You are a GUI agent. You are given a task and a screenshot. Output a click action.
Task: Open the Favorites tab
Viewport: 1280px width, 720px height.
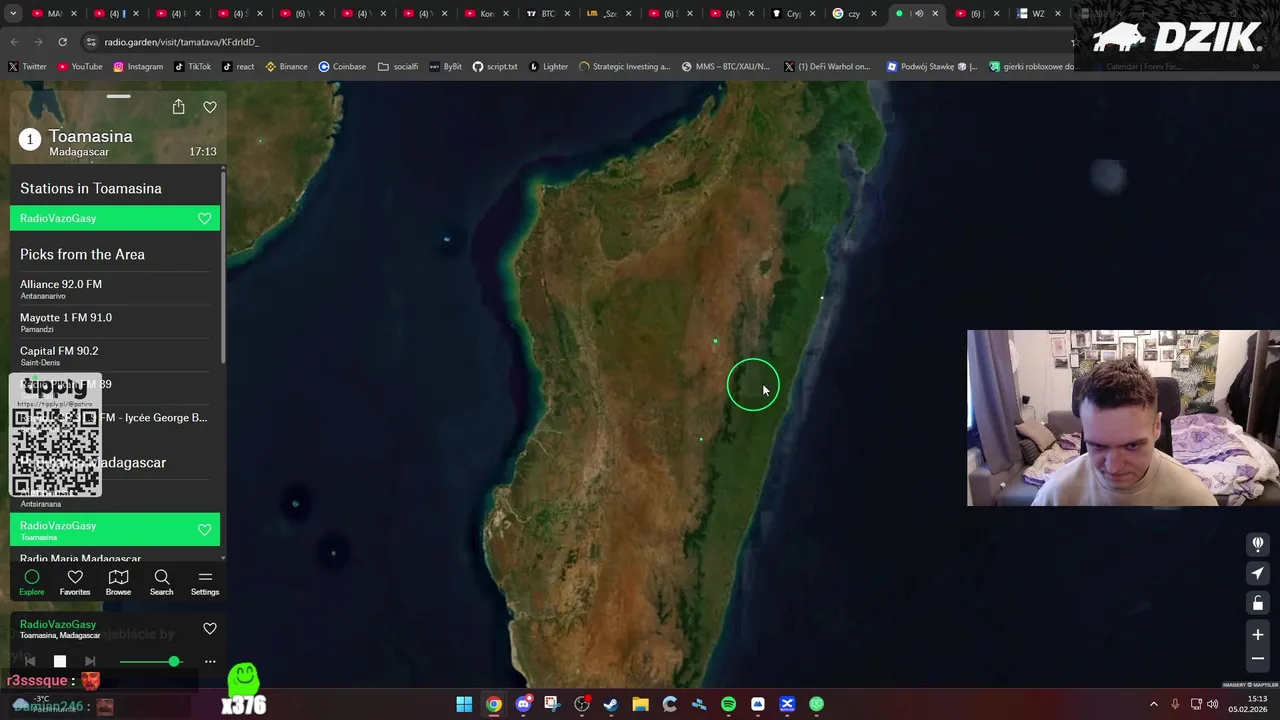pyautogui.click(x=75, y=582)
